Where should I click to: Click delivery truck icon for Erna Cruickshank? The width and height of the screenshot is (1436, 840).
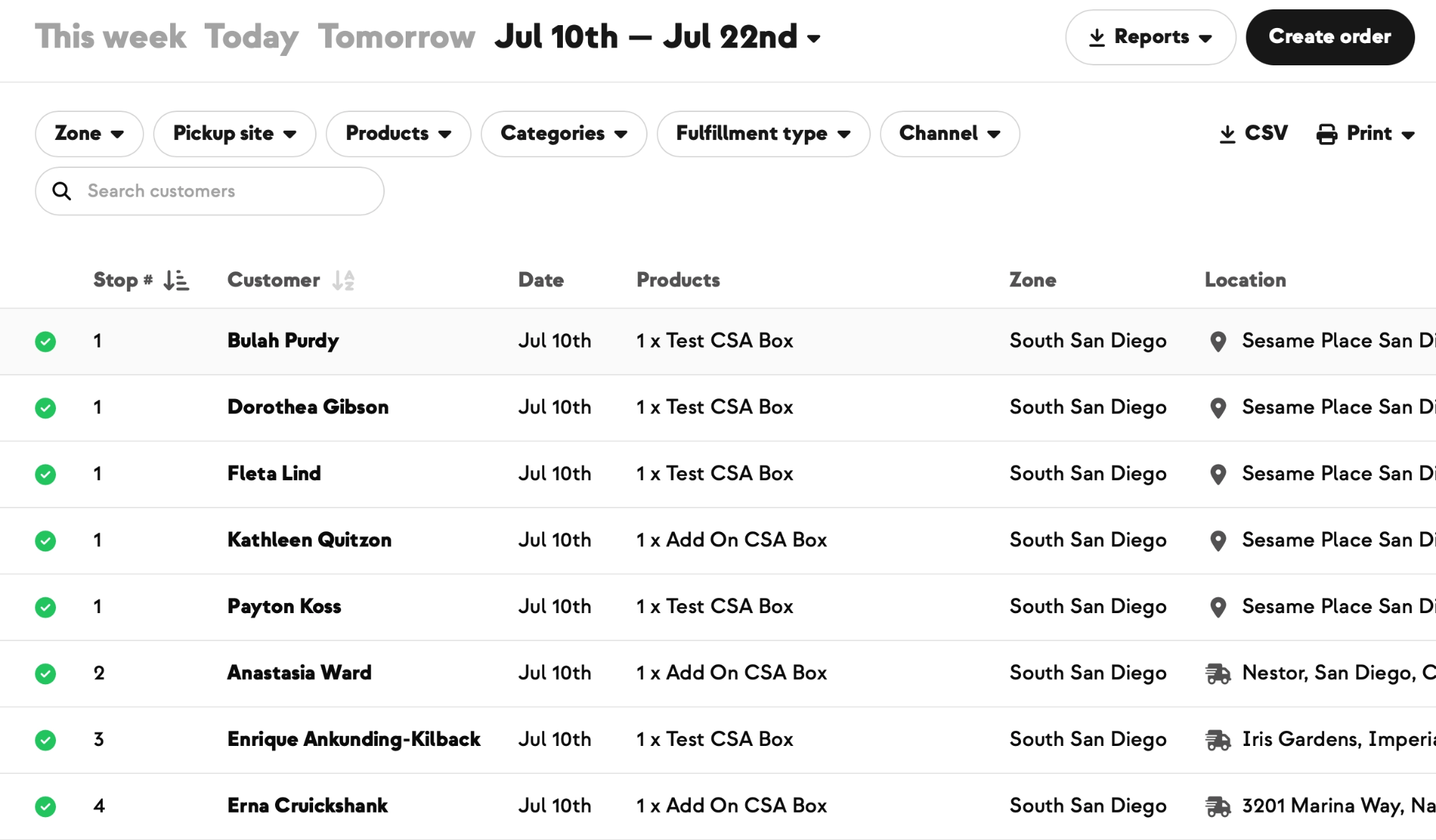1218,806
